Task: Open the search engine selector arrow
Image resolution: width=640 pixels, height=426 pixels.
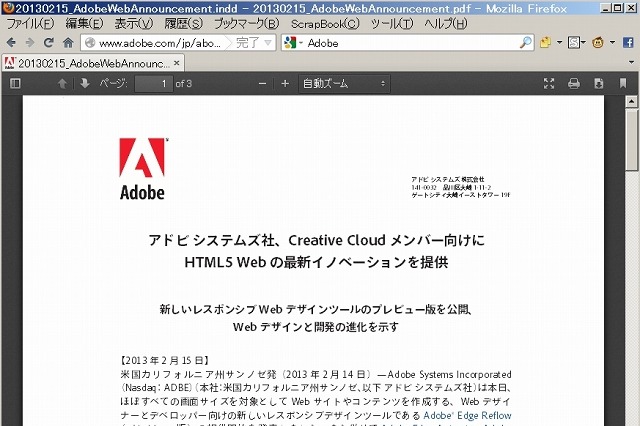Action: 301,42
